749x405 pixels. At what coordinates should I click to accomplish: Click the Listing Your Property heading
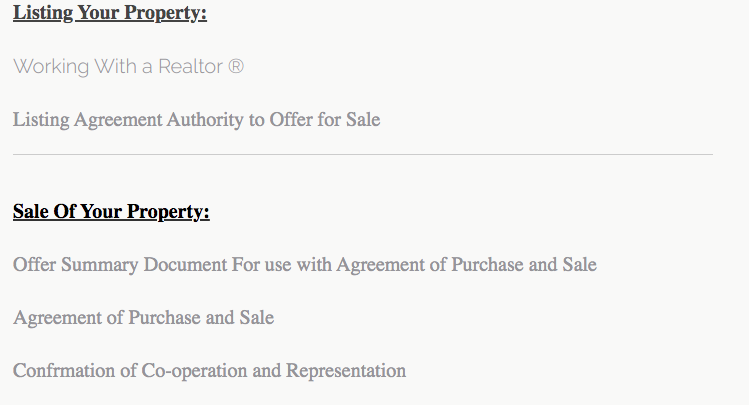(110, 13)
